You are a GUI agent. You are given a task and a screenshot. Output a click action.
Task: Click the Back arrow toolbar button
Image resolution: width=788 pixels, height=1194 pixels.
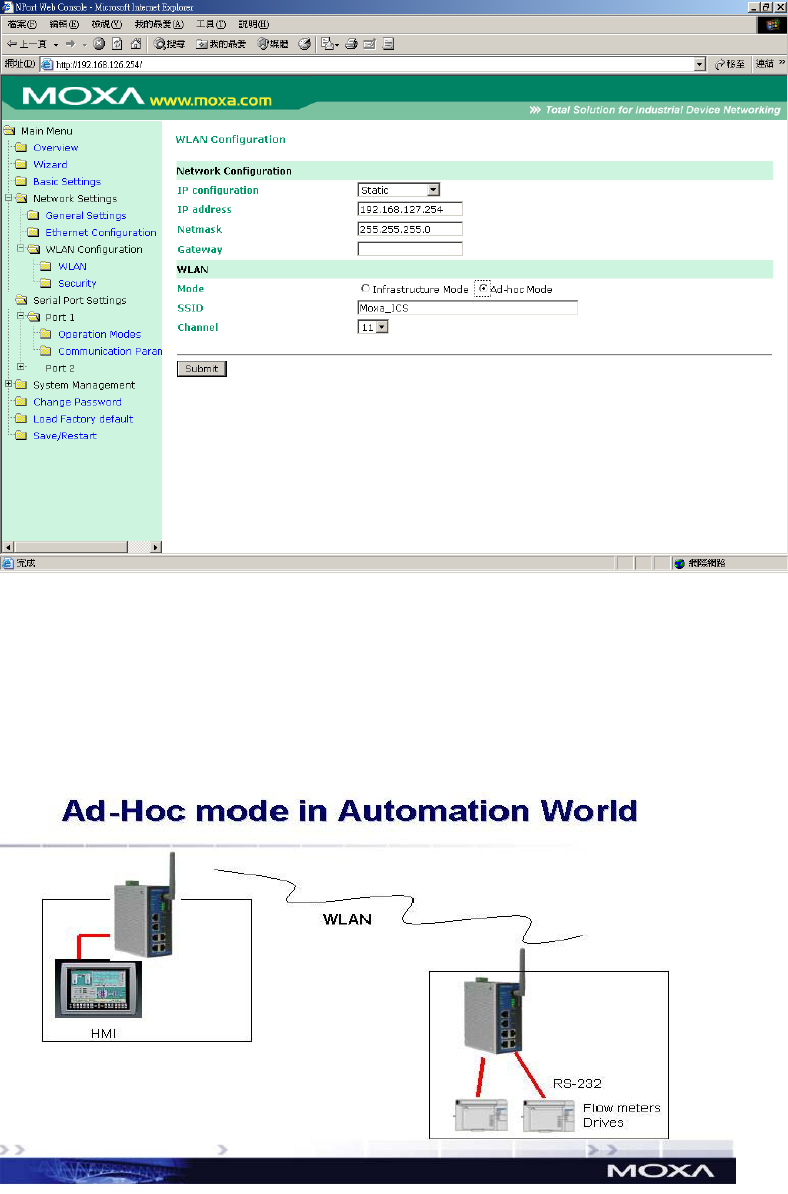pos(27,44)
